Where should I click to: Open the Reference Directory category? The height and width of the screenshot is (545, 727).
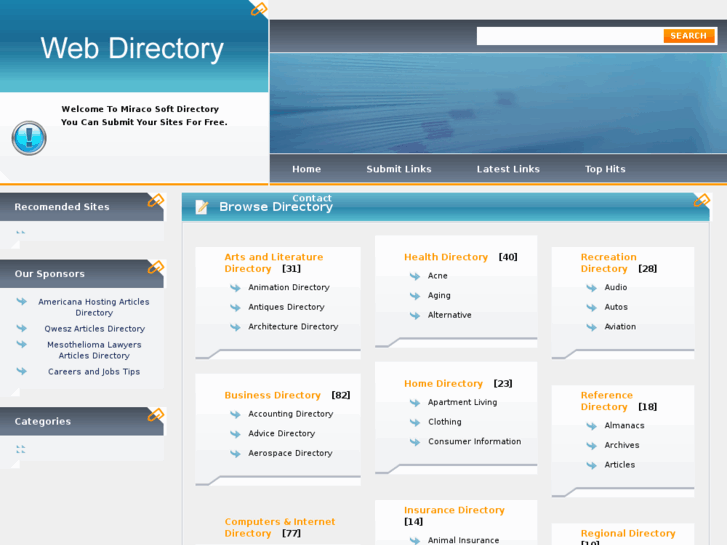pos(606,401)
